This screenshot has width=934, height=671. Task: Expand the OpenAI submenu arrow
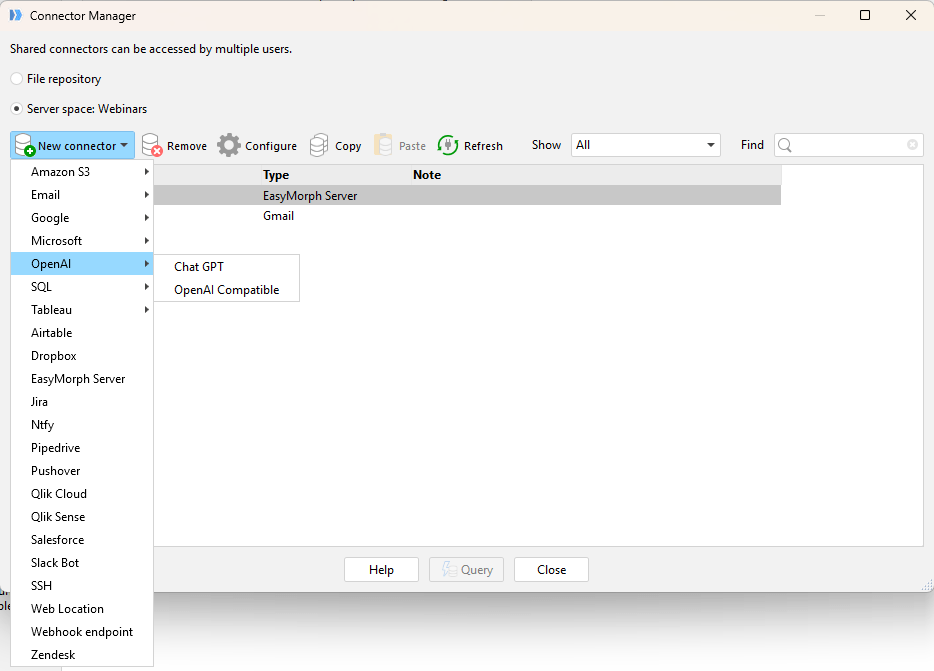pos(147,263)
